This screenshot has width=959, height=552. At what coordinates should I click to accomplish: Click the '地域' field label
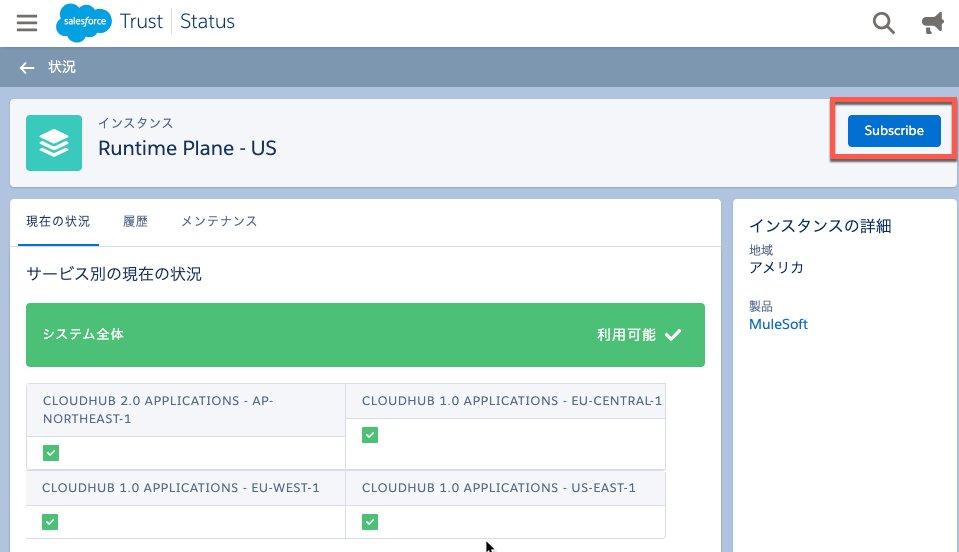pyautogui.click(x=761, y=250)
